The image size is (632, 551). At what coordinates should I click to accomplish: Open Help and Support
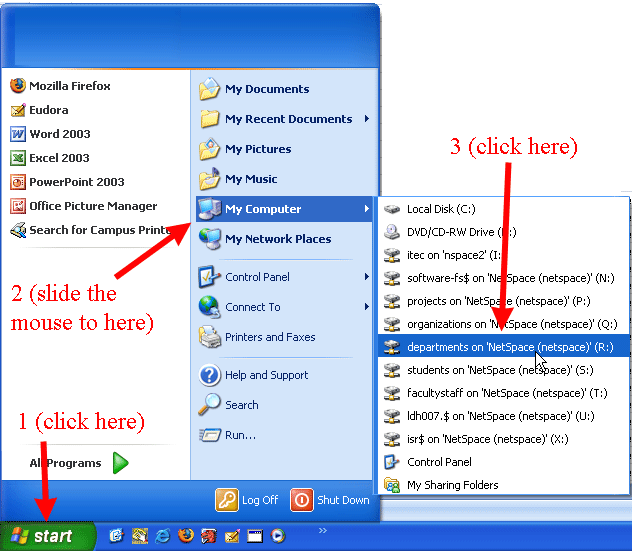(x=254, y=375)
